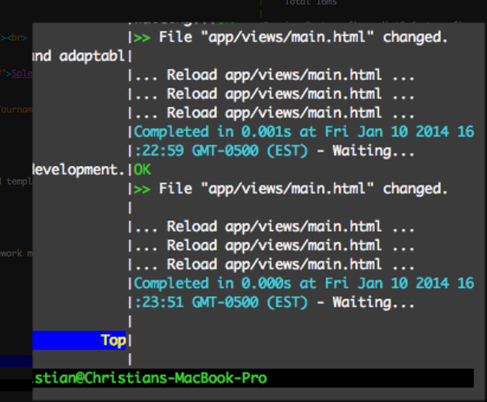Image resolution: width=487 pixels, height=402 pixels.
Task: Click "Completed in 0.000s" line
Action: [x=304, y=284]
